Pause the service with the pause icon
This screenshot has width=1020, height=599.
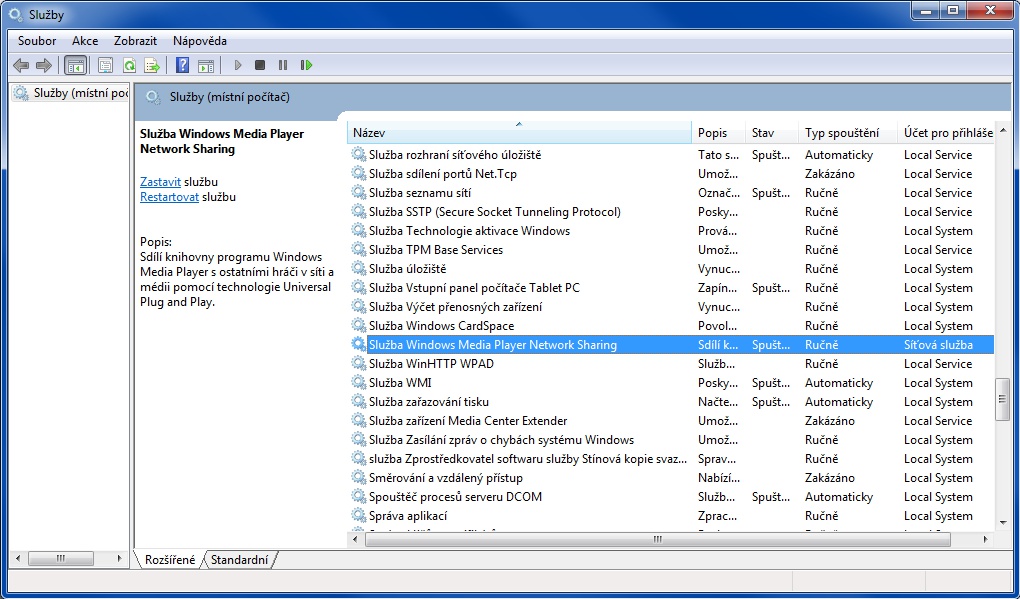click(x=283, y=65)
